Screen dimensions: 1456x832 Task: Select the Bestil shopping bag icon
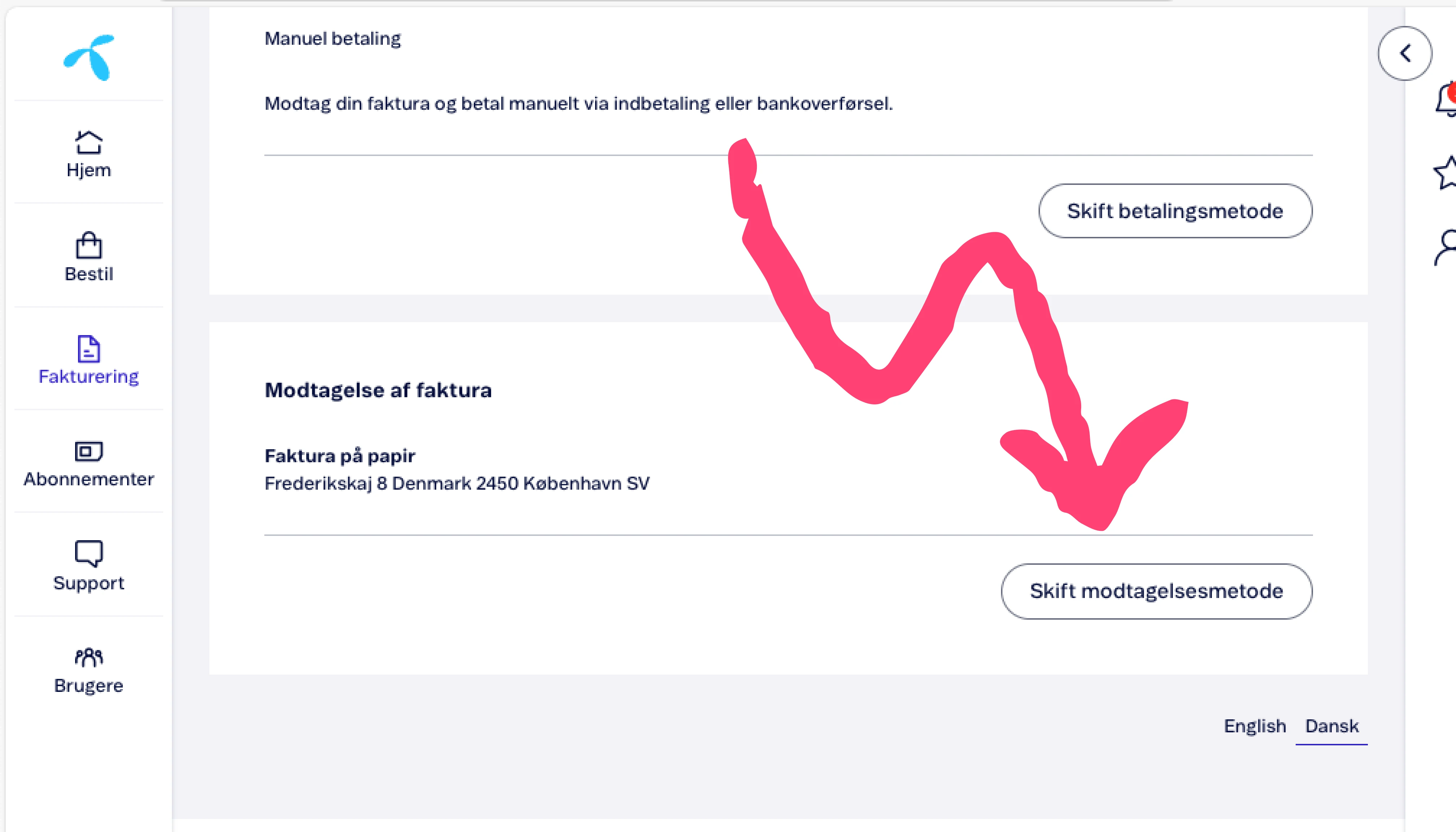(88, 246)
